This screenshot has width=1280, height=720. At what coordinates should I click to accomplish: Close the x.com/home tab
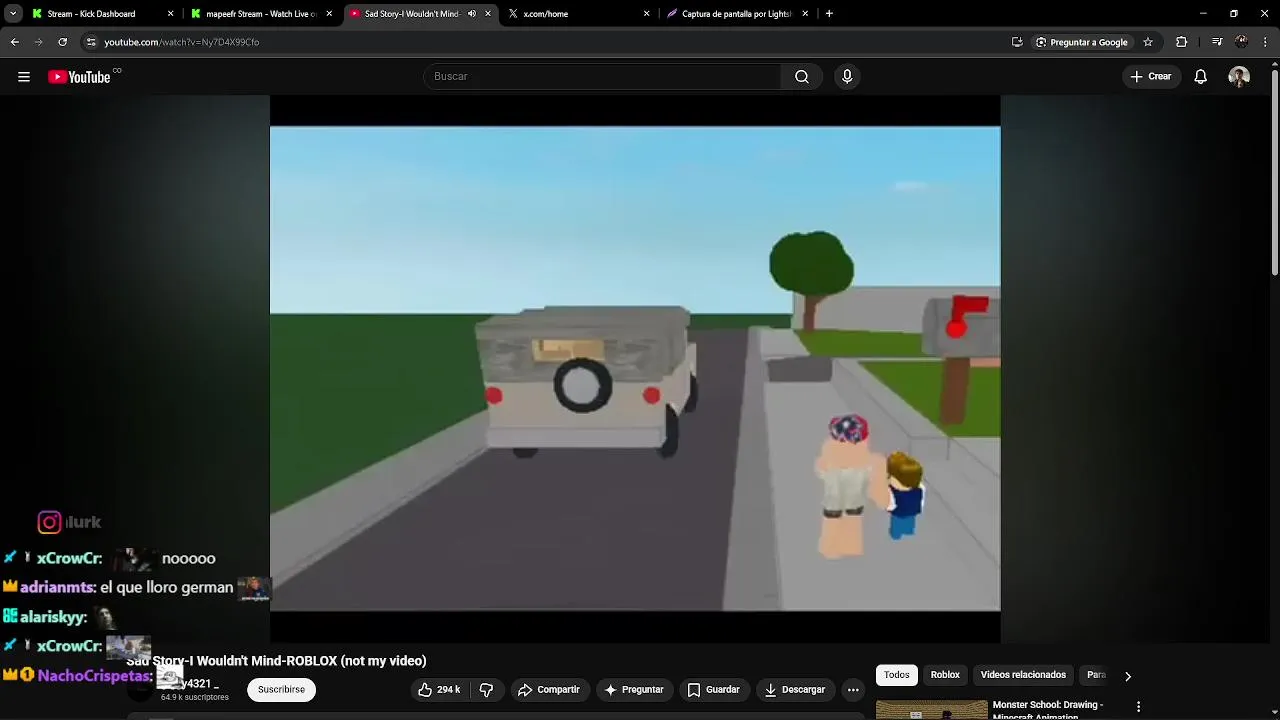[646, 14]
